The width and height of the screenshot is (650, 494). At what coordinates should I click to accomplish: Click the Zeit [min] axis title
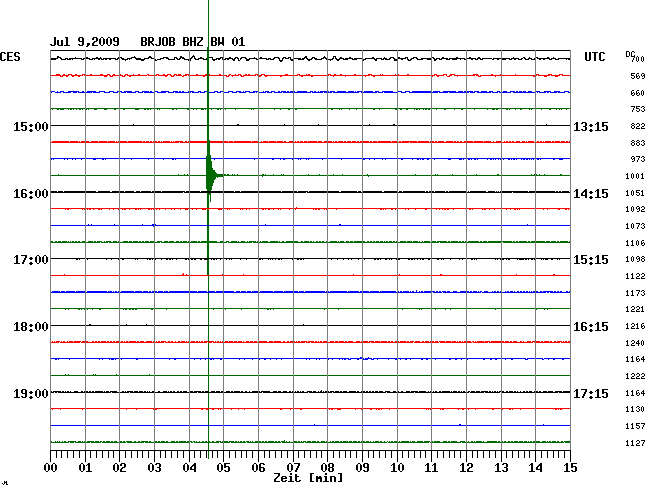tap(308, 478)
